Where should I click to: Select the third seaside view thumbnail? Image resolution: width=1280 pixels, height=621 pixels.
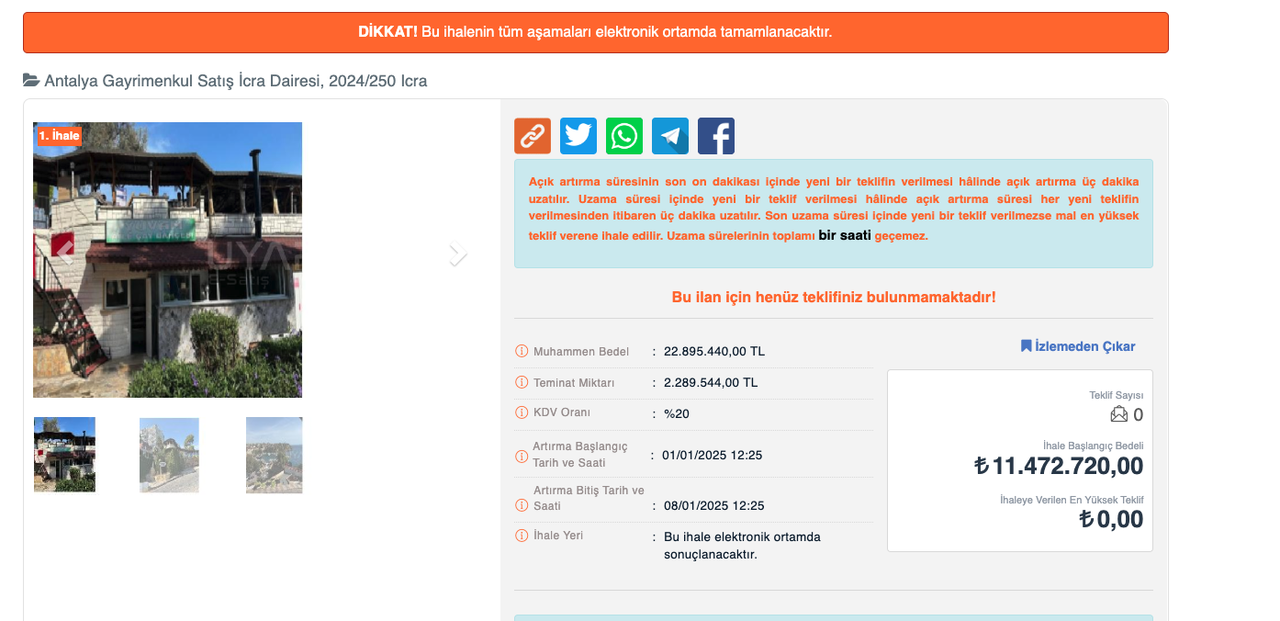point(274,455)
